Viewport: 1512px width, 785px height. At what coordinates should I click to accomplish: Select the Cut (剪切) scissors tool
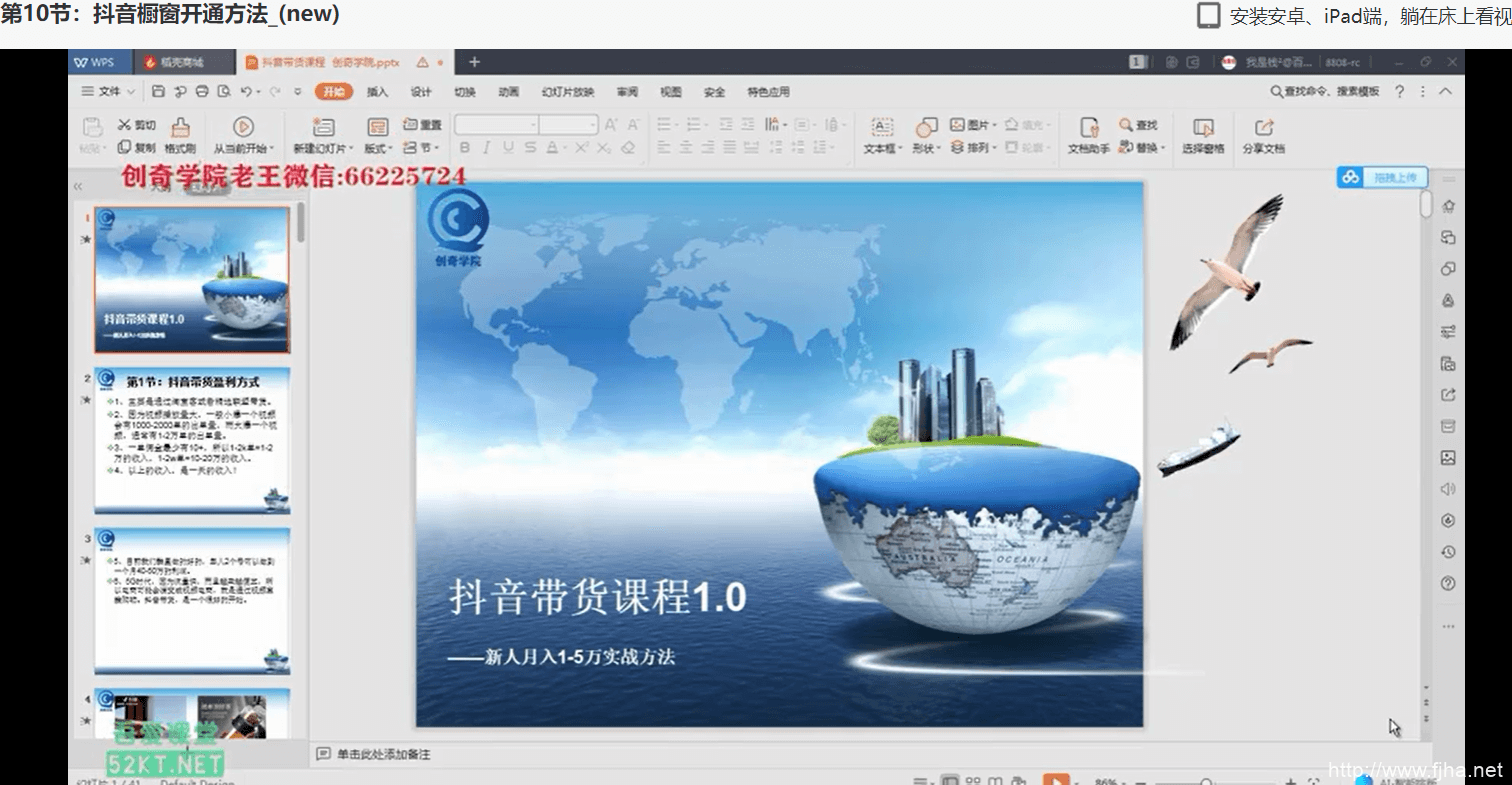coord(137,125)
